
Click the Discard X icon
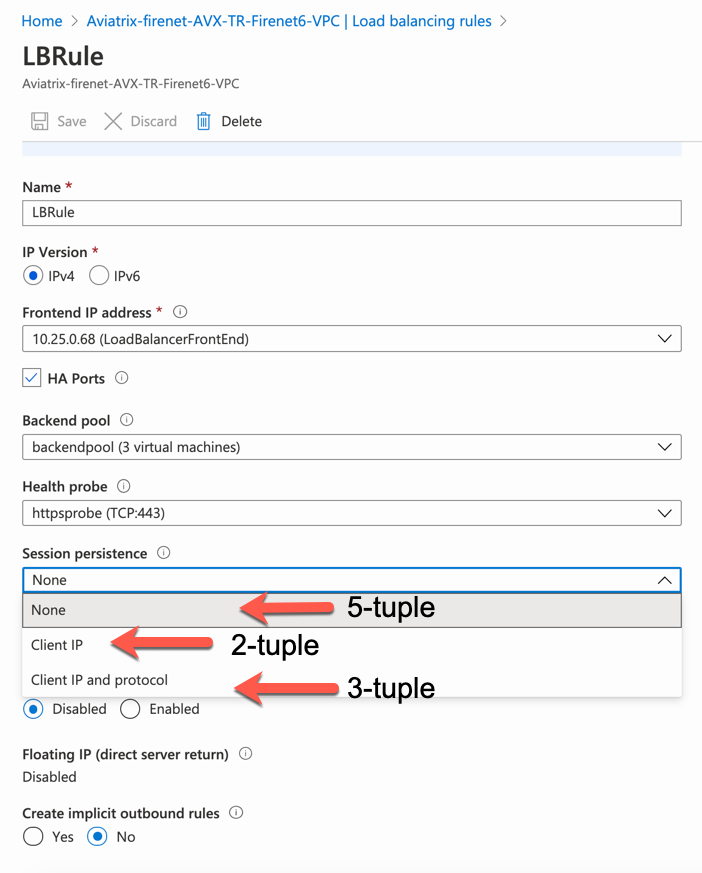click(x=113, y=122)
